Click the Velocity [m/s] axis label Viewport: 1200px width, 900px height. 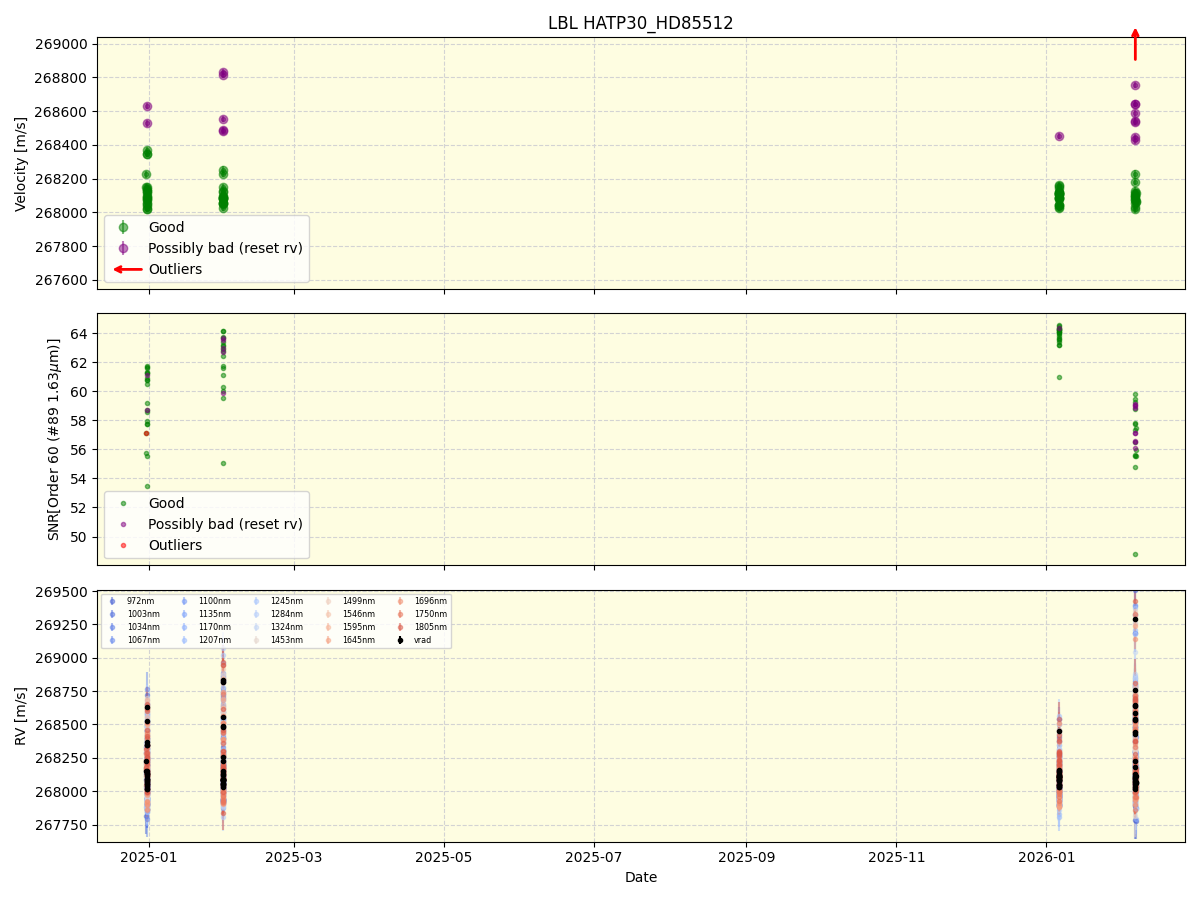click(21, 164)
